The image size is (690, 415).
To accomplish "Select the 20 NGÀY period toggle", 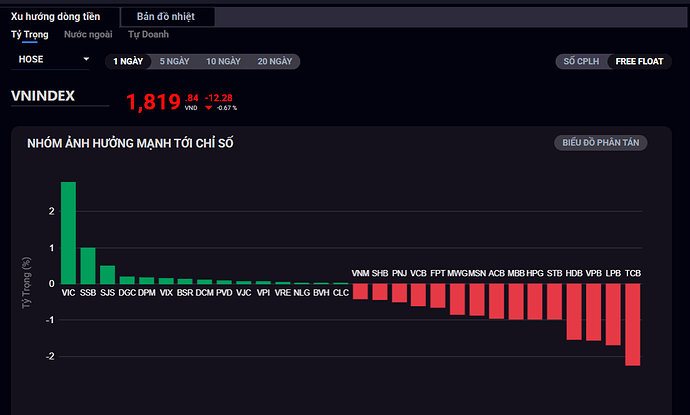I will 275,62.
